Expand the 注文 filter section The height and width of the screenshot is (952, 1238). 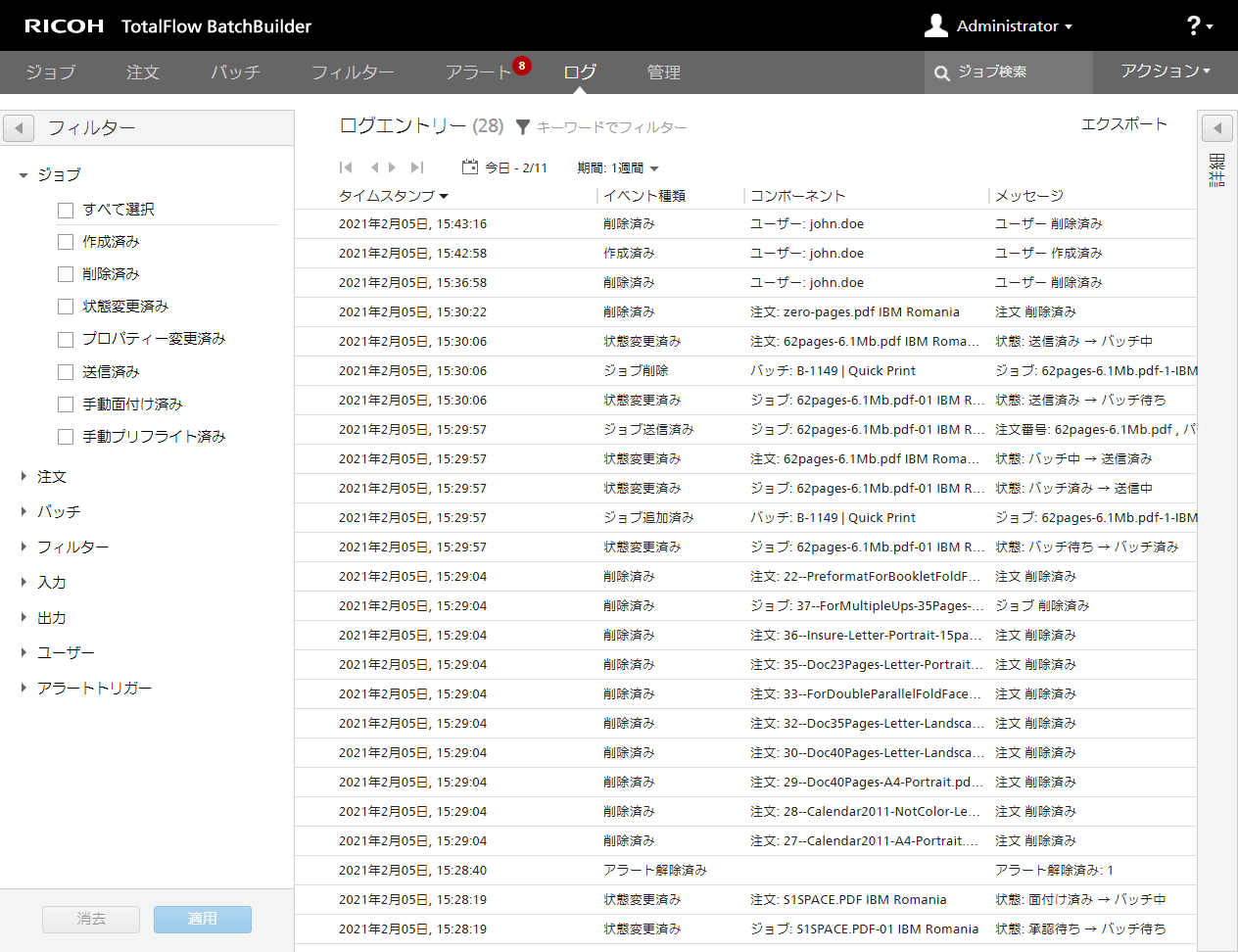click(24, 477)
